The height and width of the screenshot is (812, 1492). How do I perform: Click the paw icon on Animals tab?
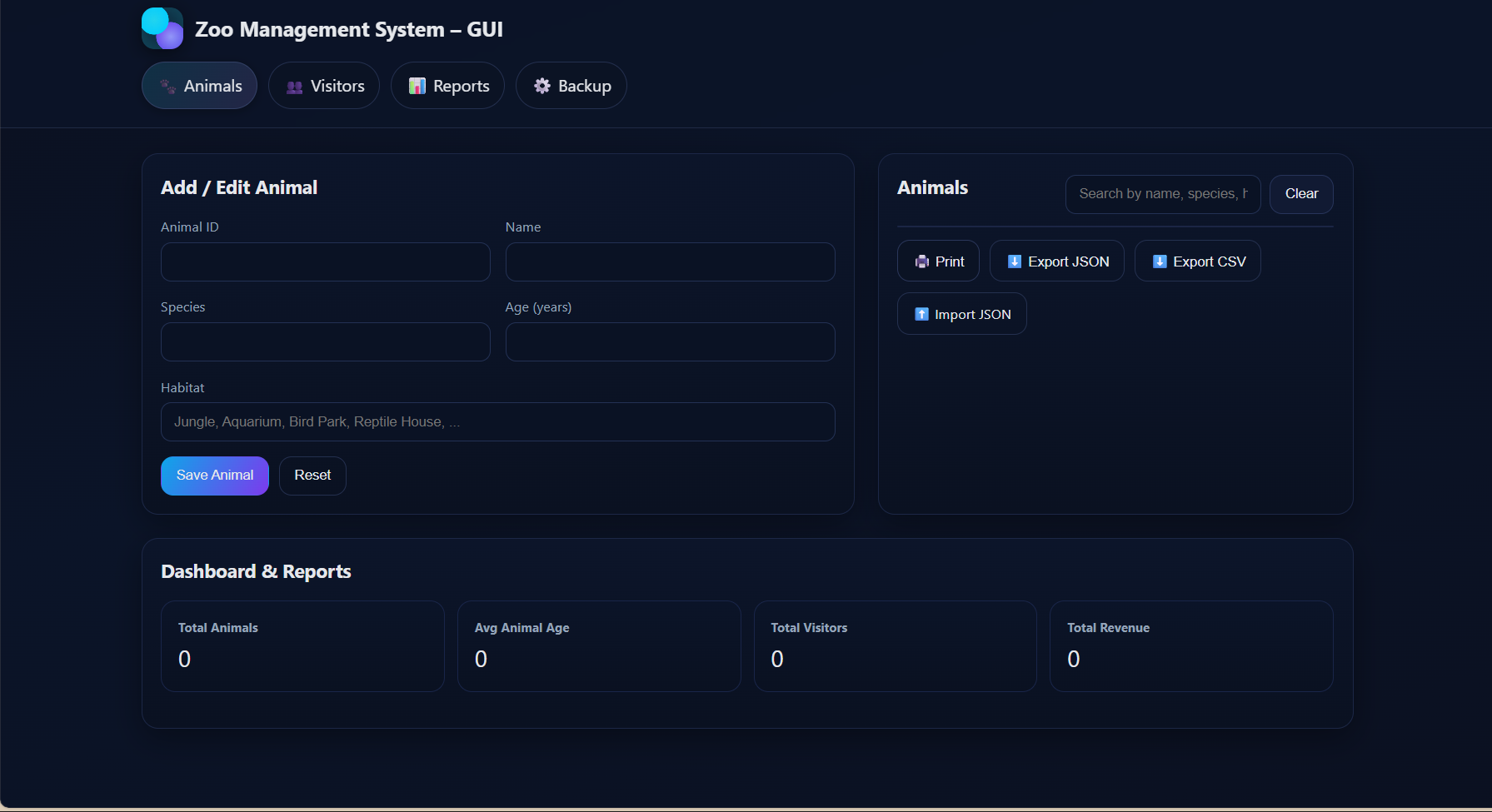pos(167,87)
